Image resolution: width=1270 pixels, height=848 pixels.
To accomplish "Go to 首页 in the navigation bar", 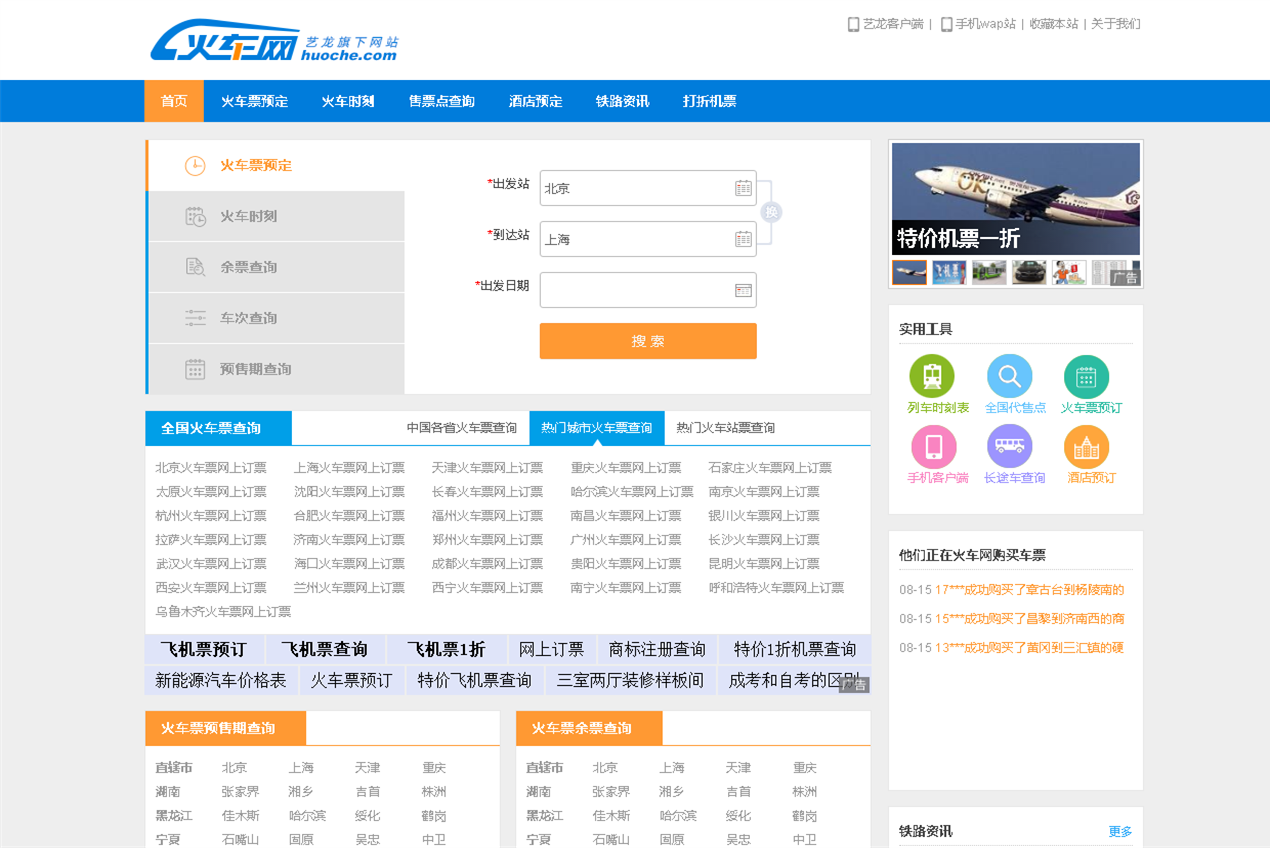I will tap(174, 101).
